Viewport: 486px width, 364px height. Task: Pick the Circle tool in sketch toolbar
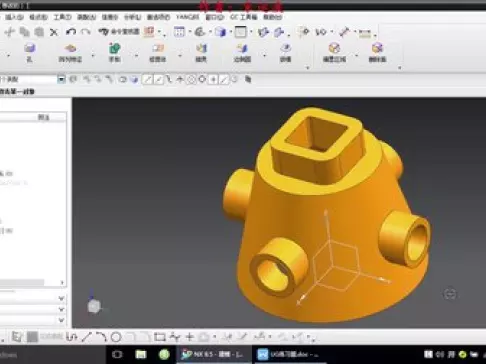(x=116, y=337)
